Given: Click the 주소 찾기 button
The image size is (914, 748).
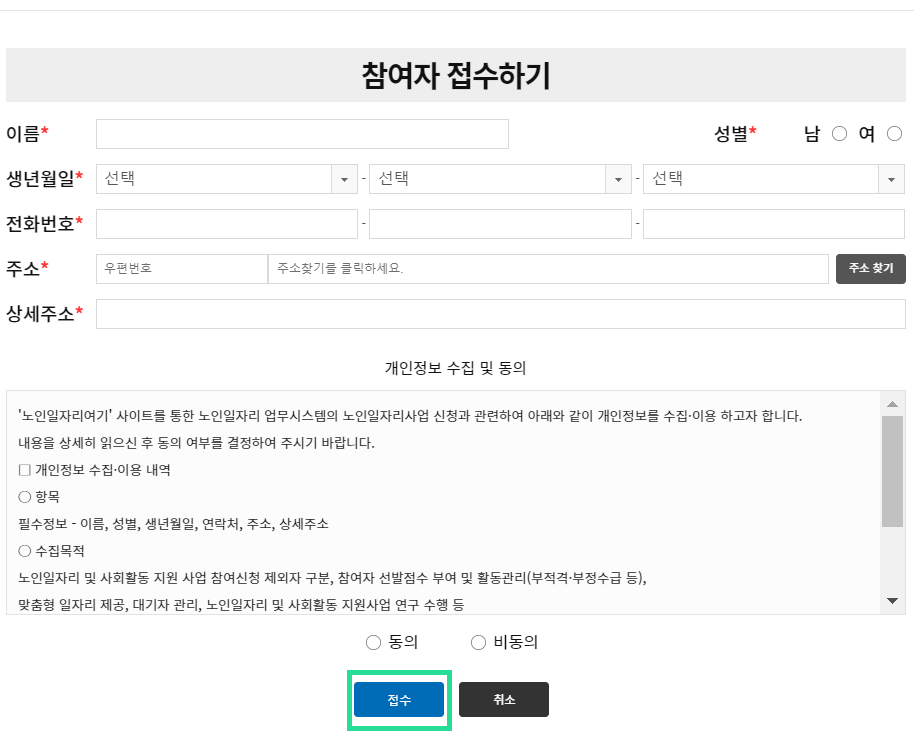Looking at the screenshot, I should coord(870,269).
